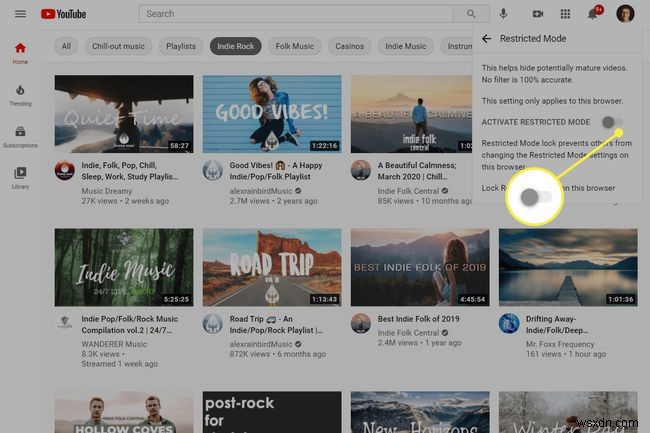Select the Indie Music chip

405,46
